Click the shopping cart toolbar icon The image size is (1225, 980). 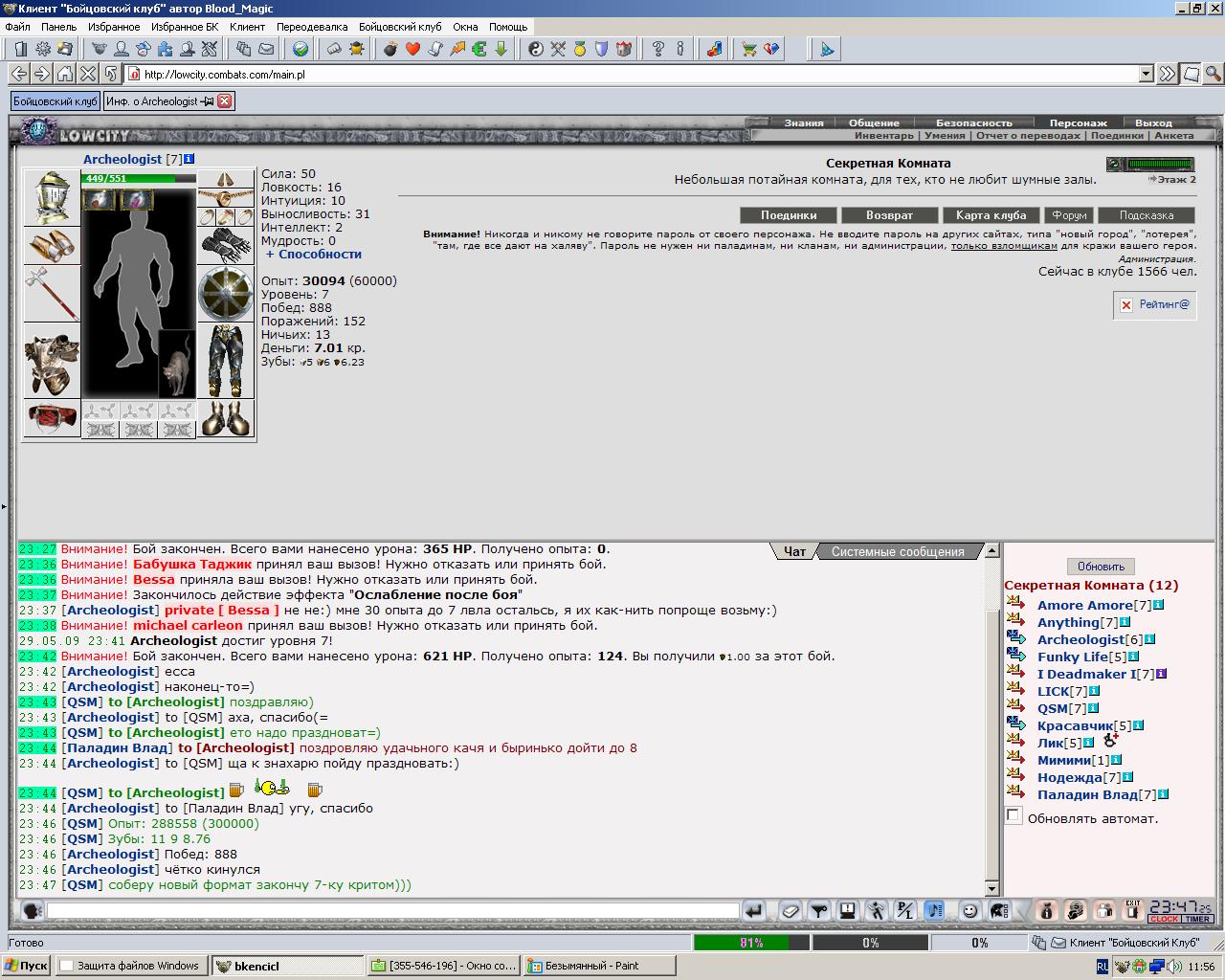pyautogui.click(x=749, y=49)
